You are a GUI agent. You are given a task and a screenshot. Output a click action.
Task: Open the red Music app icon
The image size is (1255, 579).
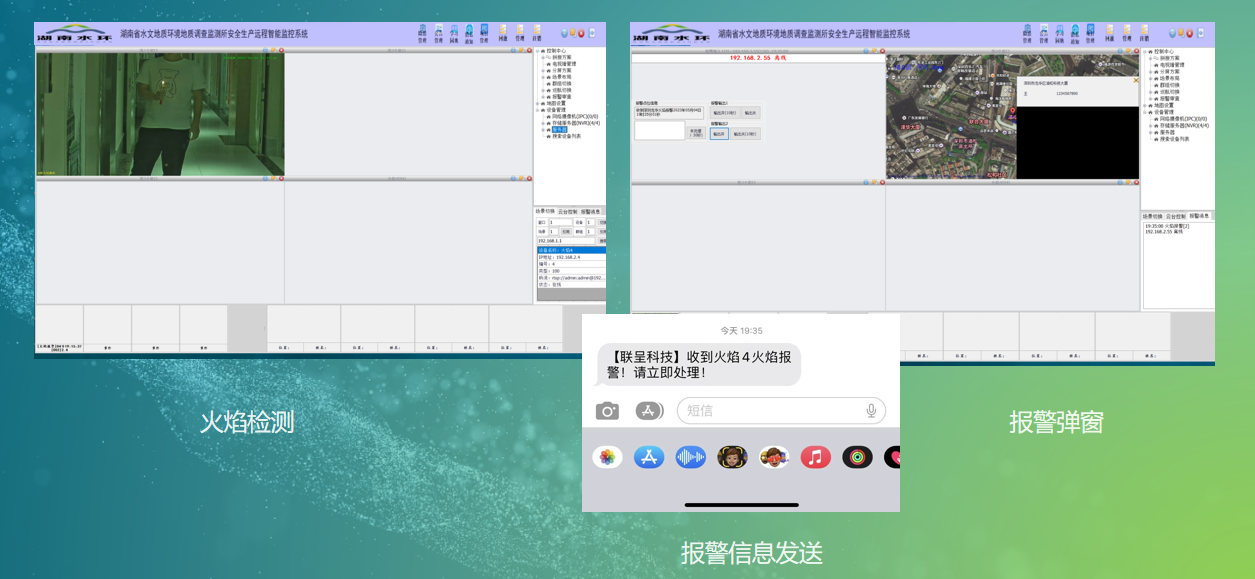click(x=816, y=457)
